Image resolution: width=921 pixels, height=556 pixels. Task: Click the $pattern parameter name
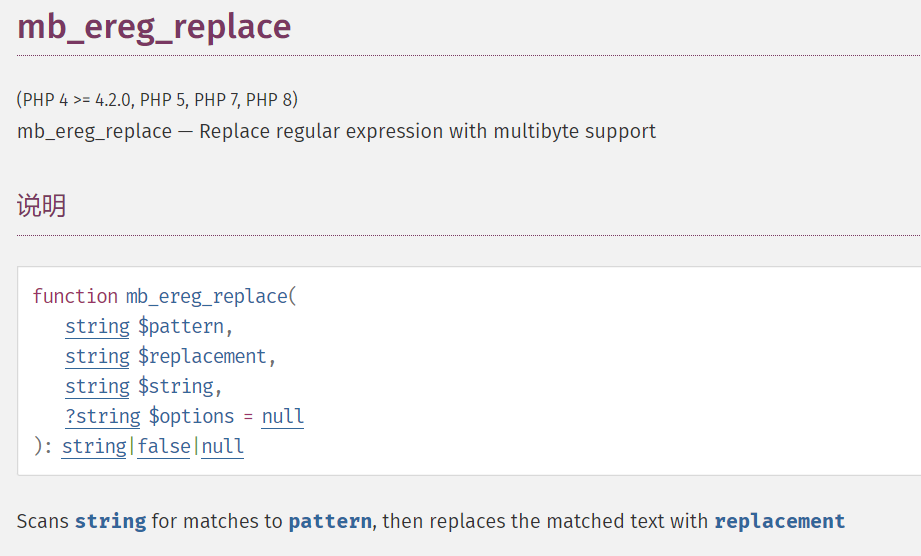click(x=181, y=326)
